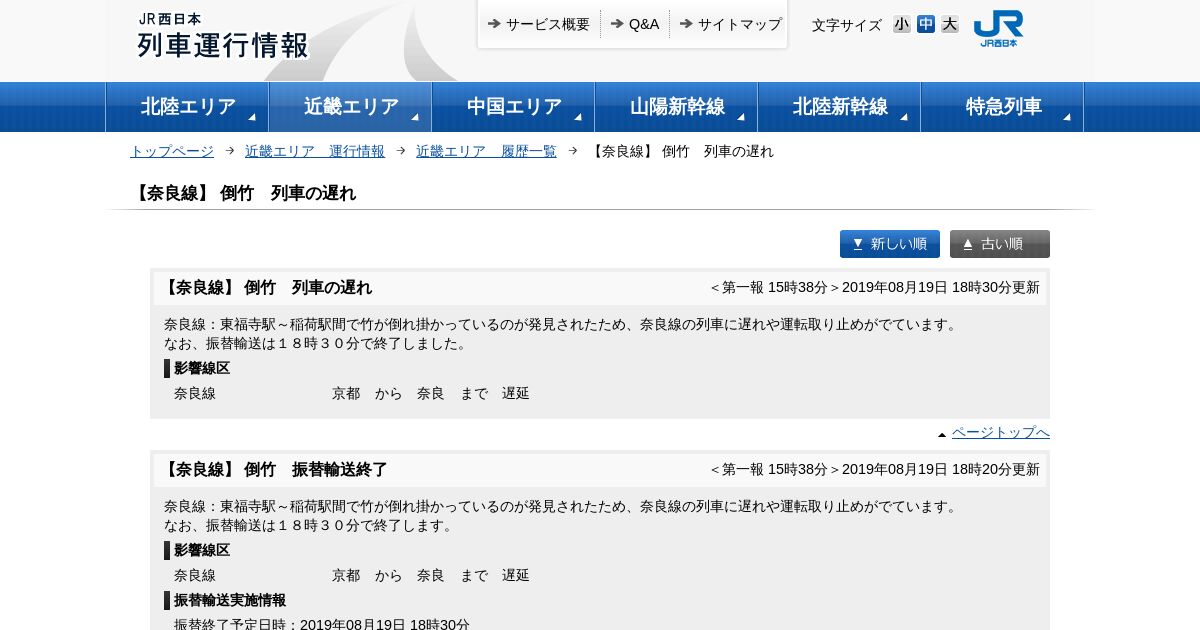This screenshot has height=630, width=1200.
Task: Click the blue JR West logo
Action: pos(998,29)
